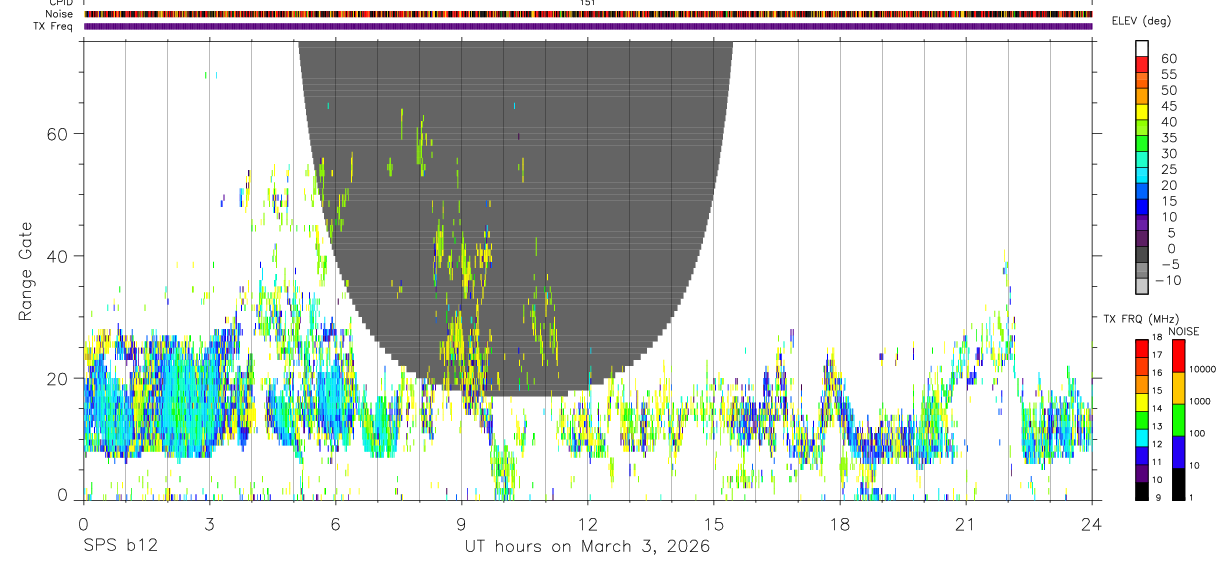Click the "Noise" strip label at top left
This screenshot has height=567, width=1228.
(59, 14)
